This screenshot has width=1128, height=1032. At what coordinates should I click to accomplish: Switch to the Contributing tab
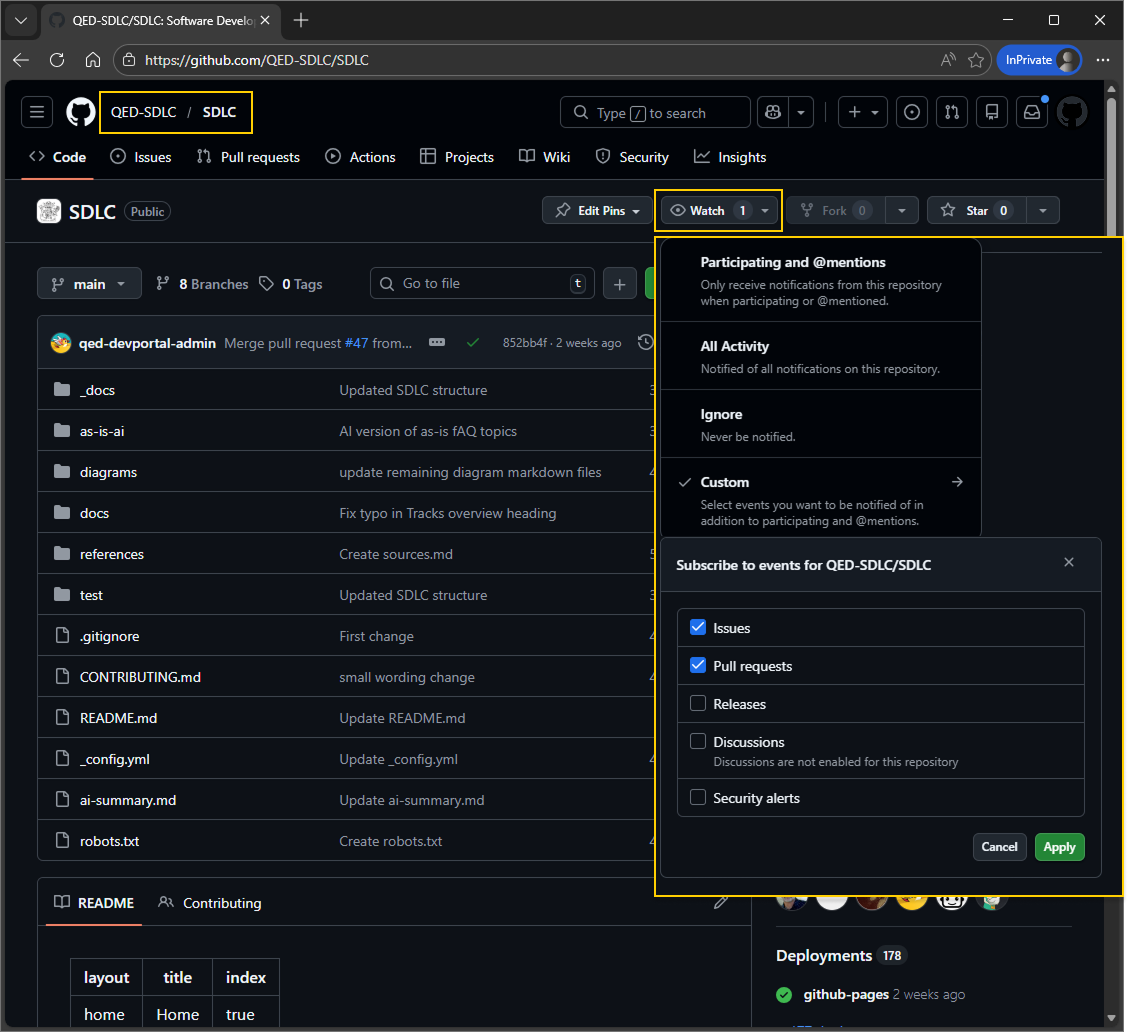tap(221, 903)
